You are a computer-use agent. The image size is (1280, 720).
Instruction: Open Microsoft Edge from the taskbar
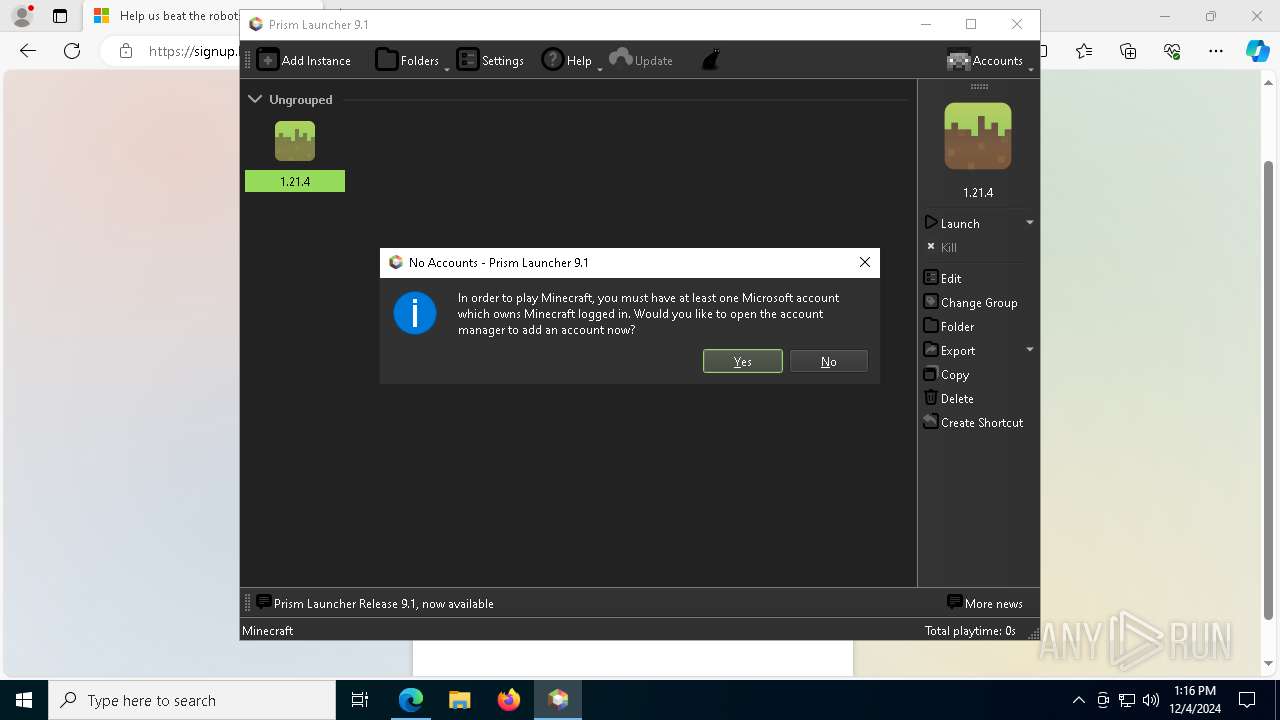pyautogui.click(x=411, y=700)
